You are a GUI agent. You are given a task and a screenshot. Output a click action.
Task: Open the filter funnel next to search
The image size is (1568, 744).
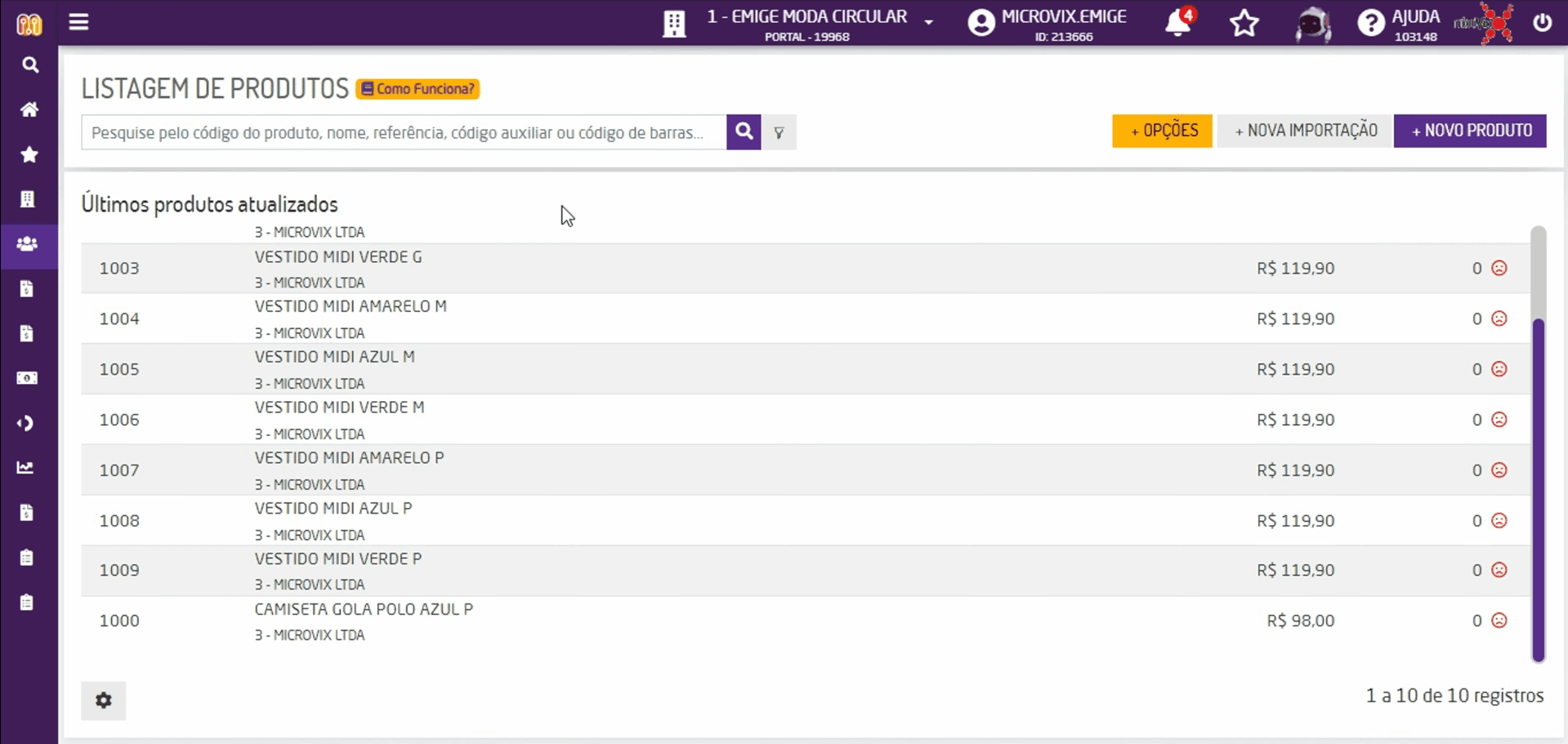(x=780, y=132)
